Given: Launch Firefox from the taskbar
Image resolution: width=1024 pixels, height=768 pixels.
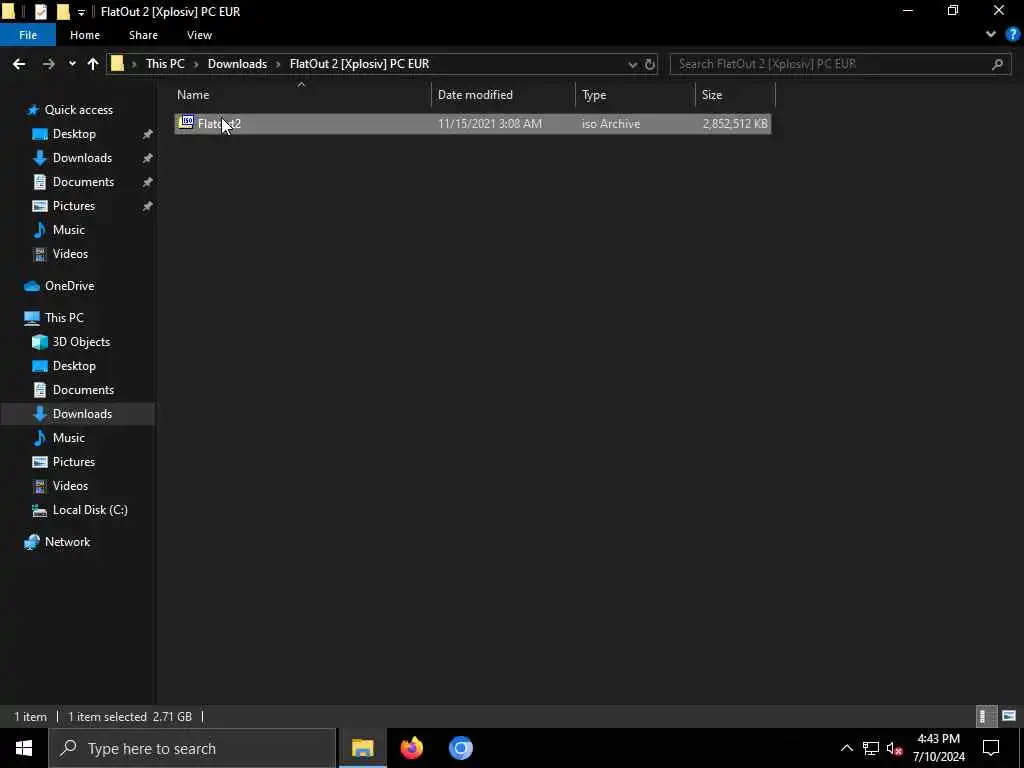Looking at the screenshot, I should [411, 748].
